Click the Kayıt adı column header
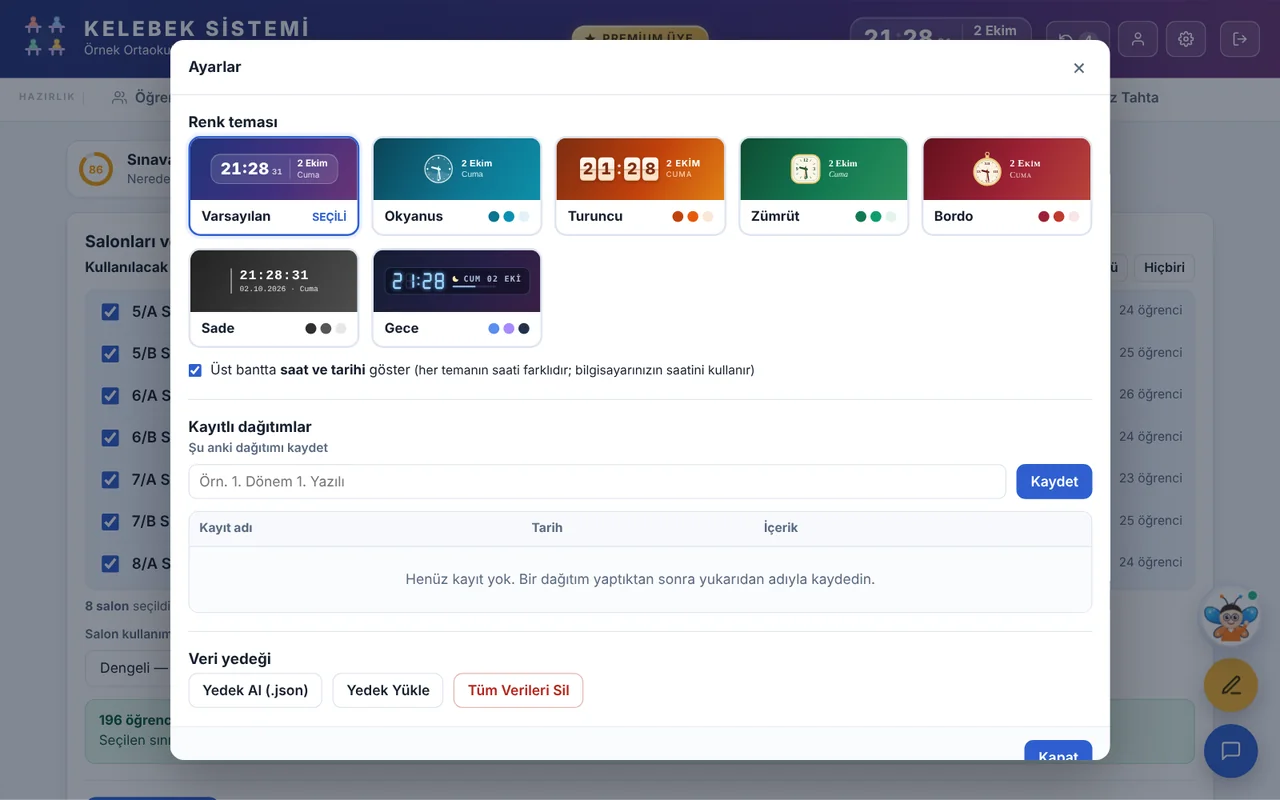Image resolution: width=1280 pixels, height=800 pixels. coord(226,528)
